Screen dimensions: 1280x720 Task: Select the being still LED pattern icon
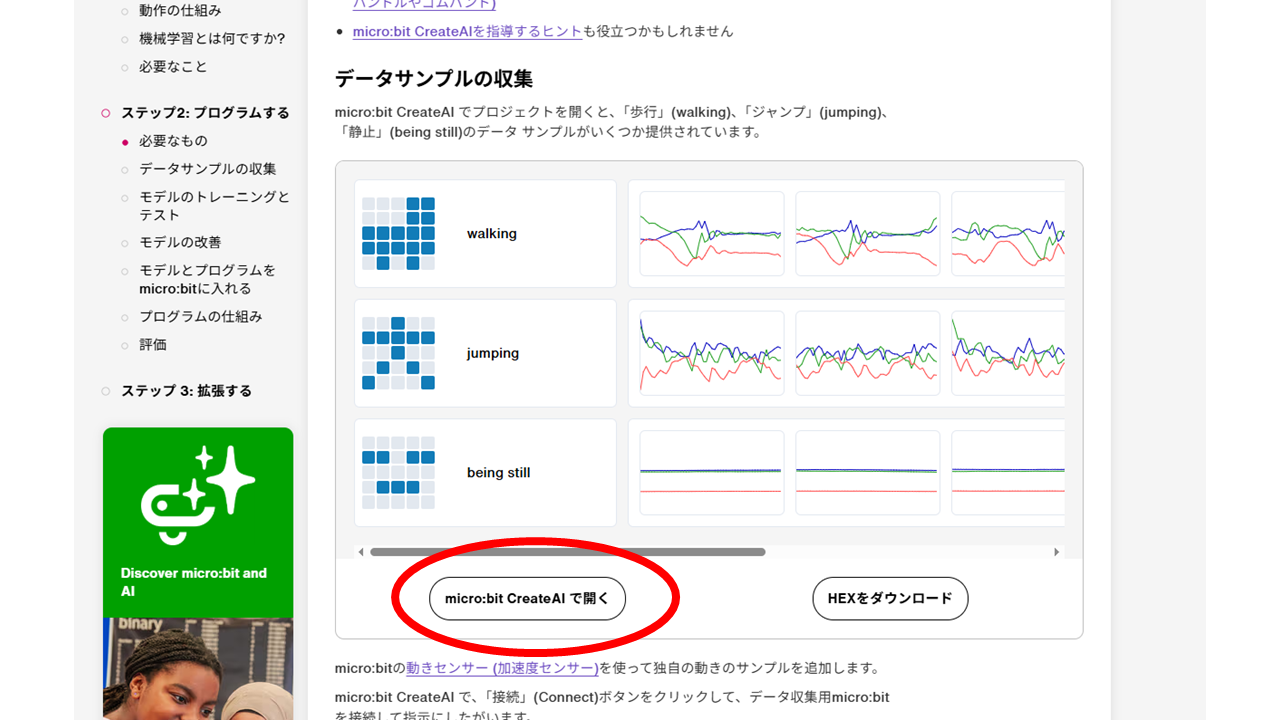(398, 472)
